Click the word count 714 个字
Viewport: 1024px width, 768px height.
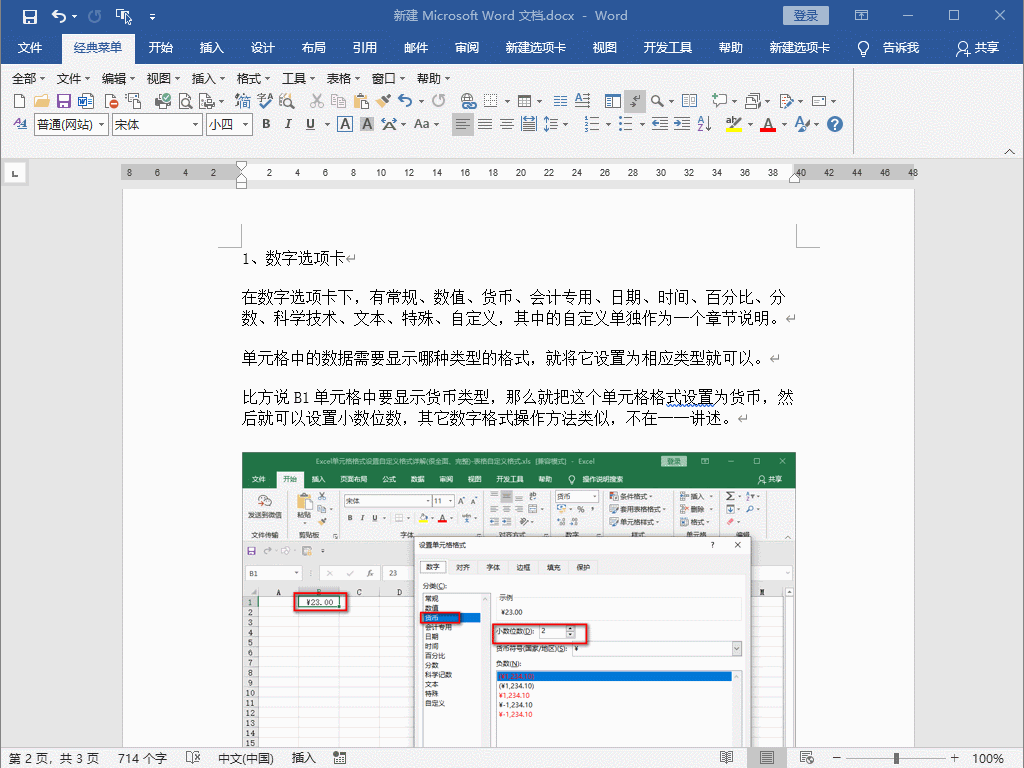point(142,758)
